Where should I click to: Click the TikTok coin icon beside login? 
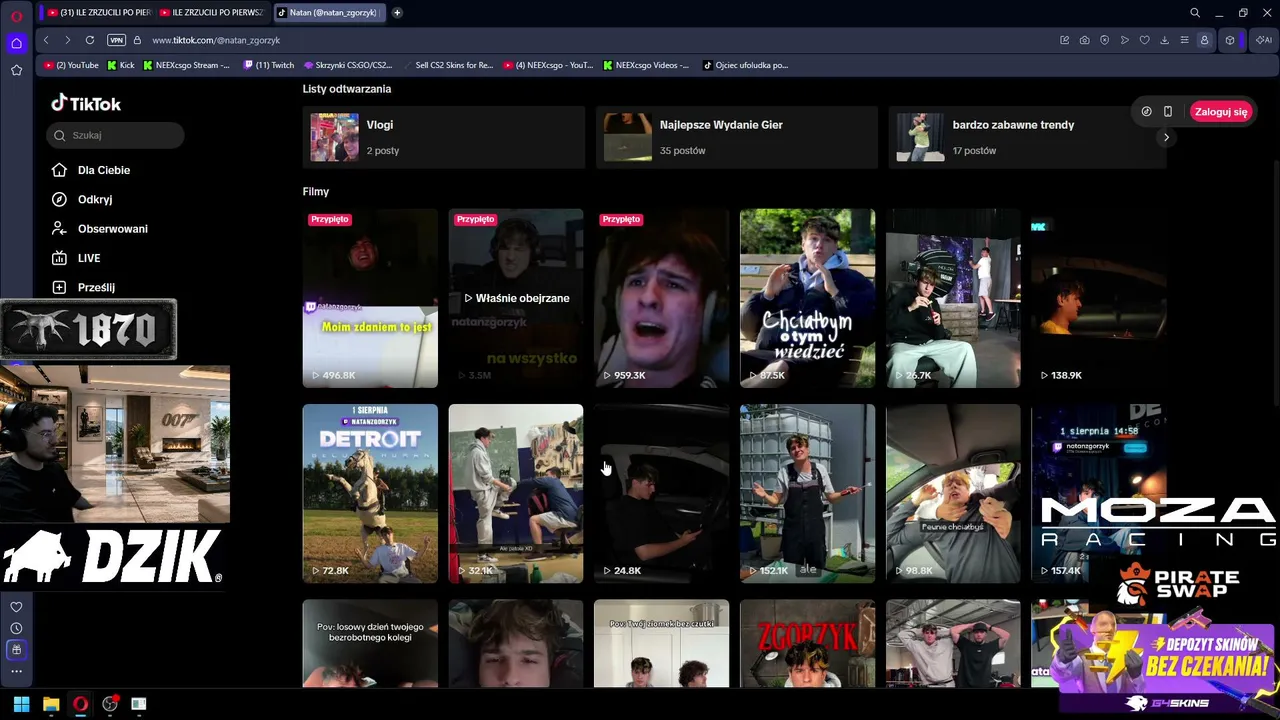[1146, 111]
